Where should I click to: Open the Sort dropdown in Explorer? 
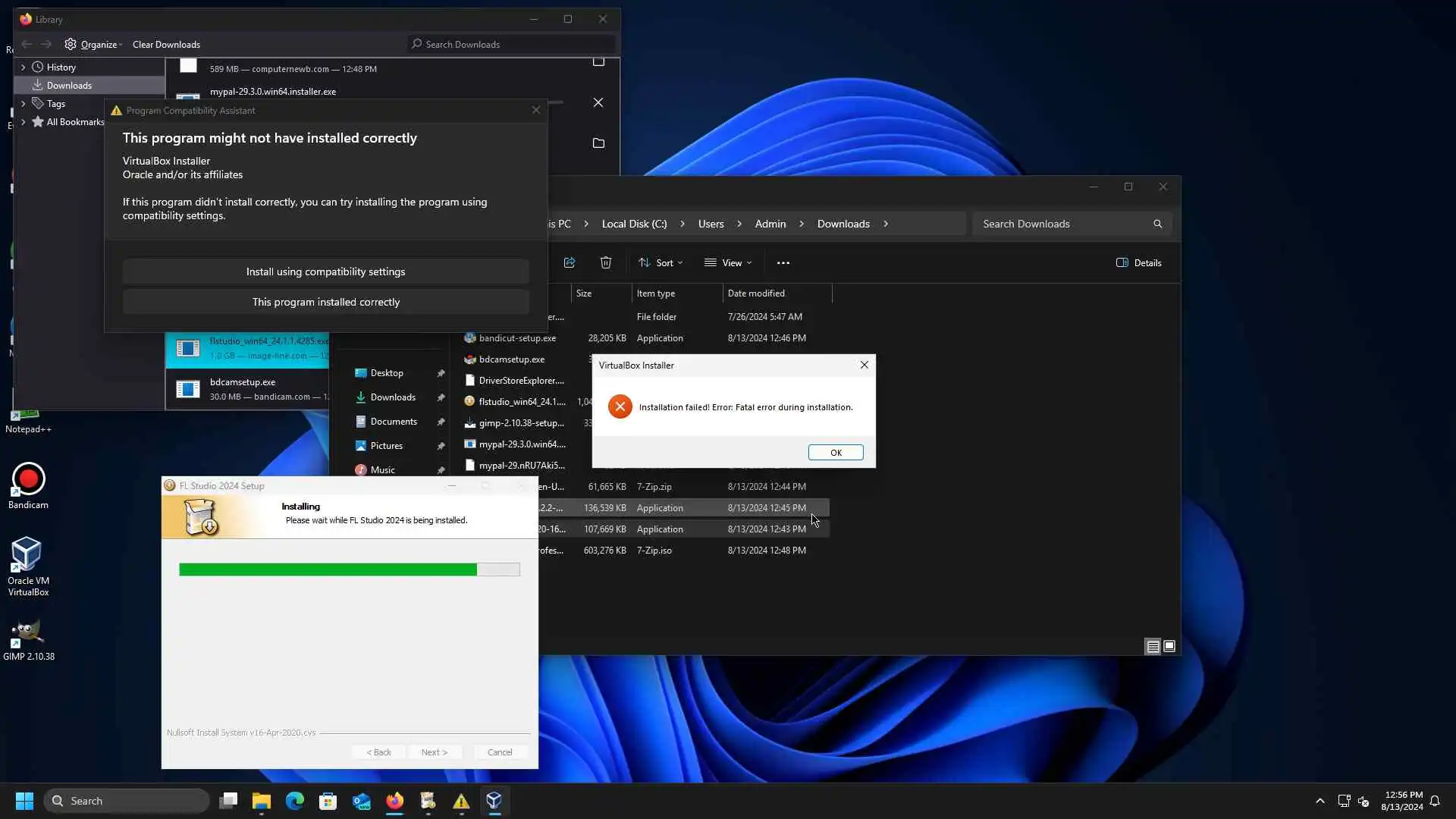(661, 262)
